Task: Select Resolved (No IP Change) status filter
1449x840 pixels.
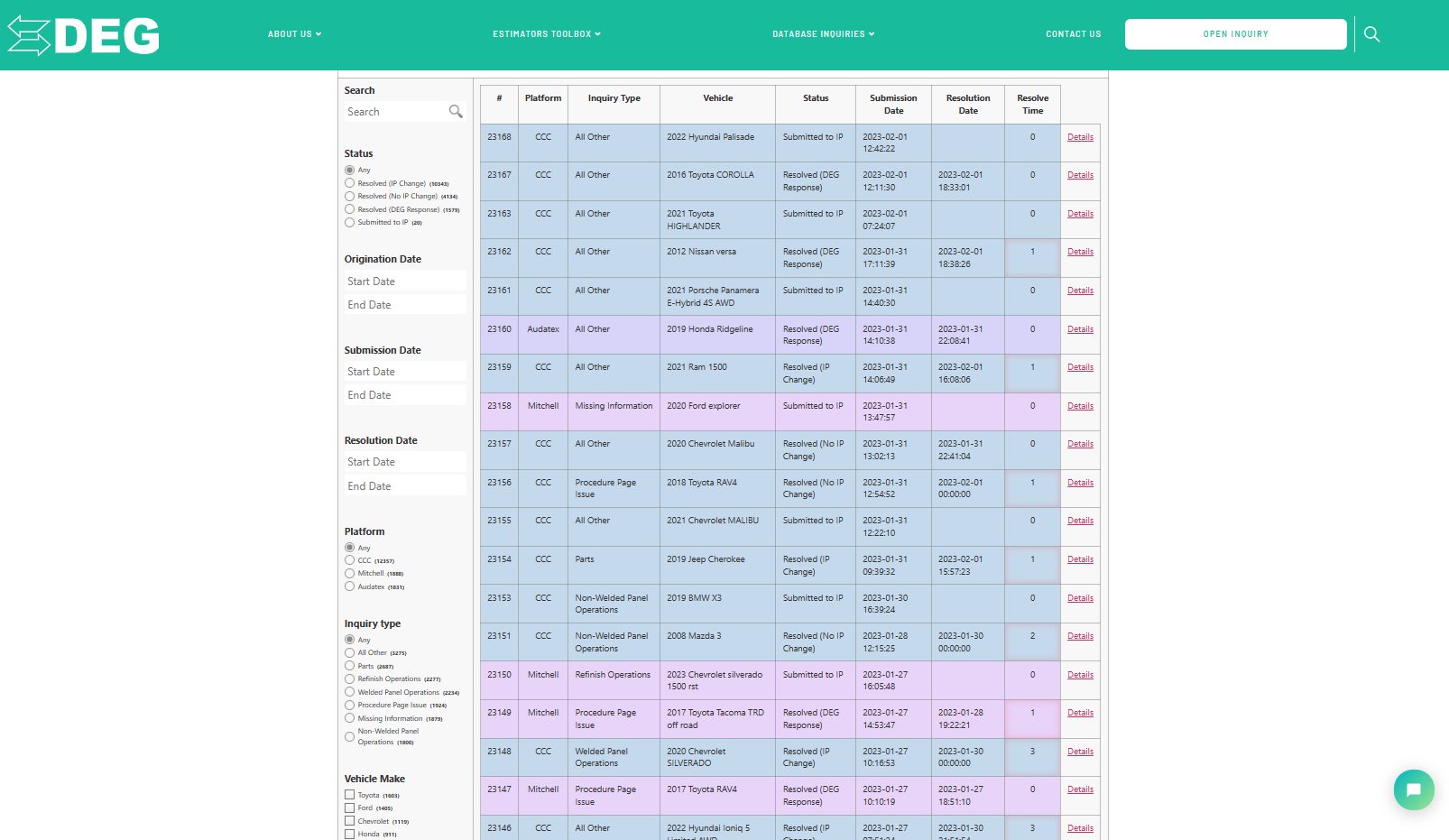Action: [349, 196]
